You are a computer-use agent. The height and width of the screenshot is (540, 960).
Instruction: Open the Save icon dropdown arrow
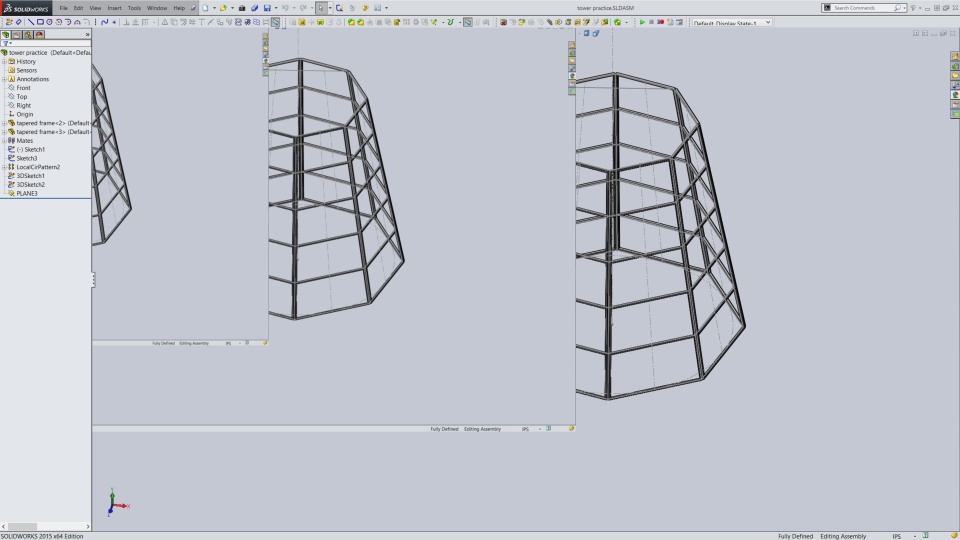[x=276, y=8]
